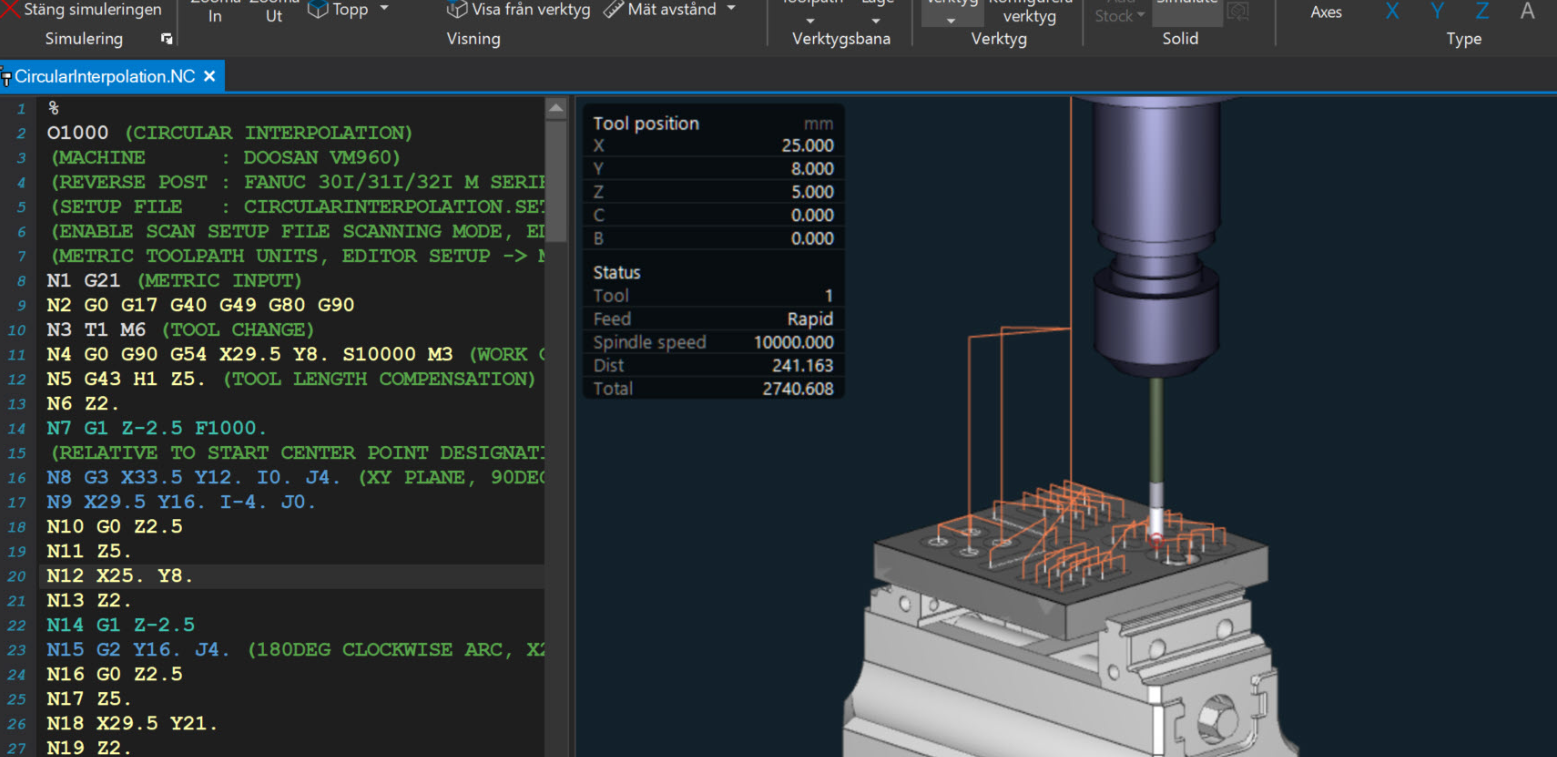Click the Spindle speed value 10000.000
Screen dimensions: 1557x757
pos(793,342)
